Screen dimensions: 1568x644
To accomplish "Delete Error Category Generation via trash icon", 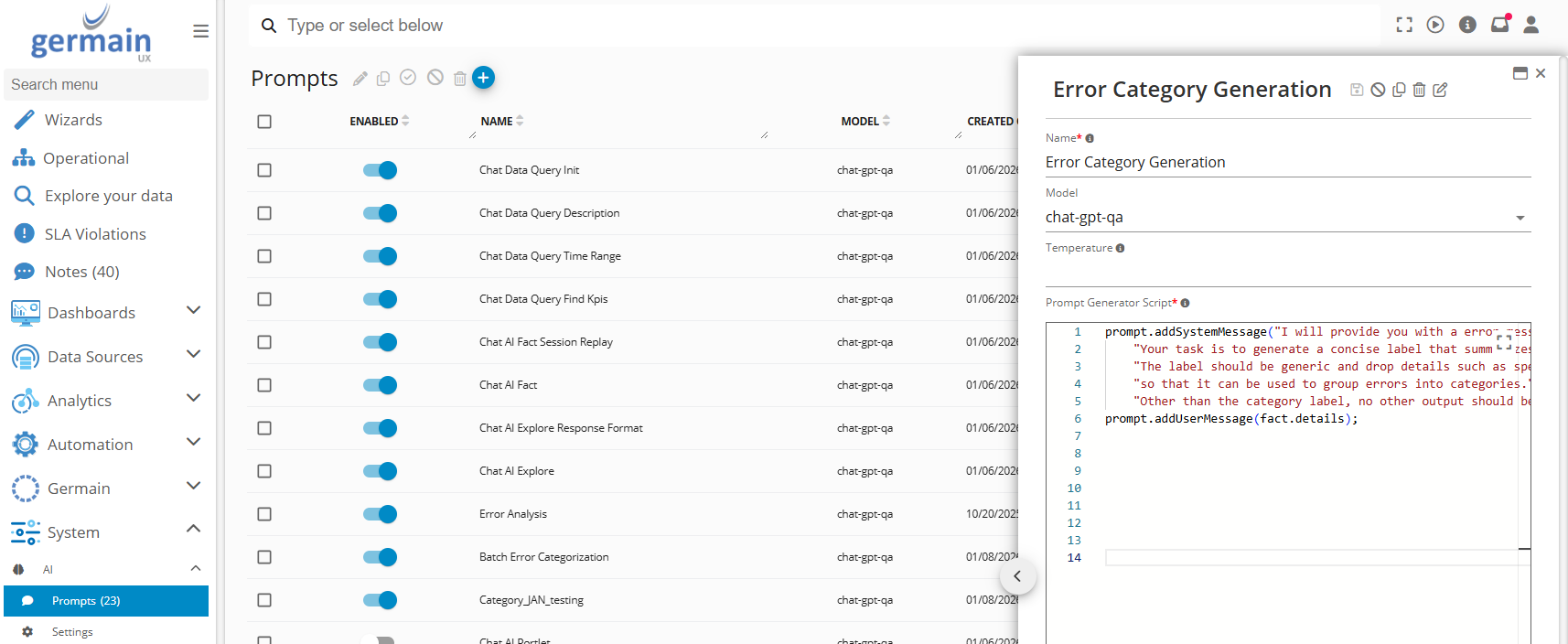I will click(x=1419, y=90).
